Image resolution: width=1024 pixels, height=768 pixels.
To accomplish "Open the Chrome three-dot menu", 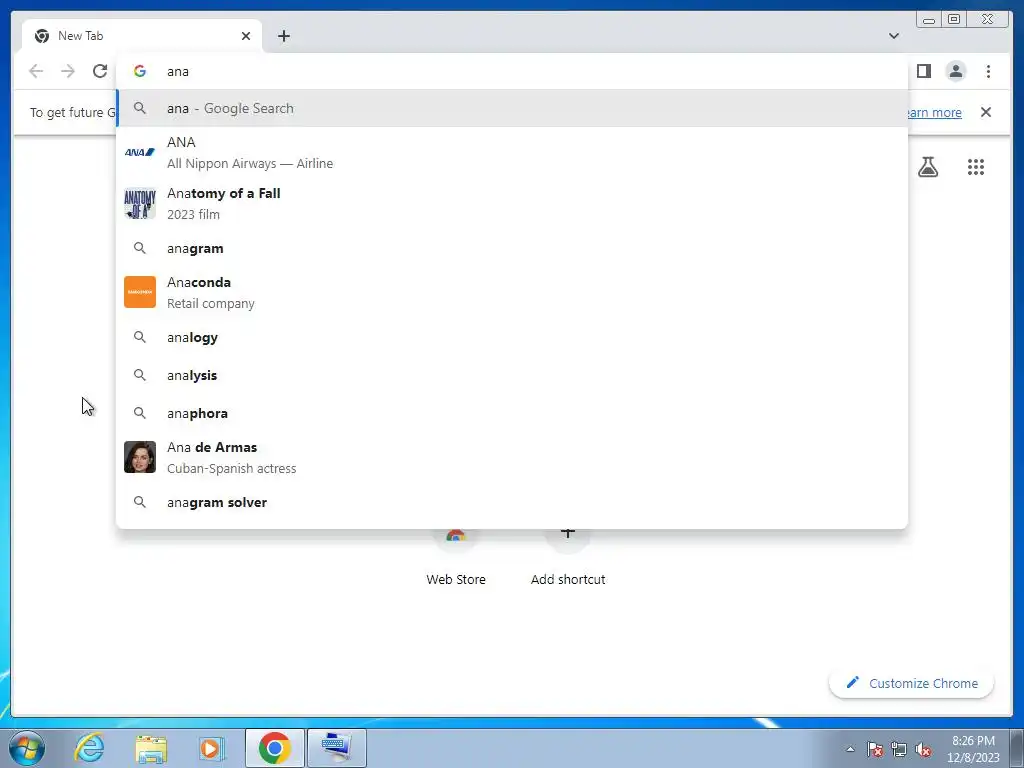I will point(988,71).
